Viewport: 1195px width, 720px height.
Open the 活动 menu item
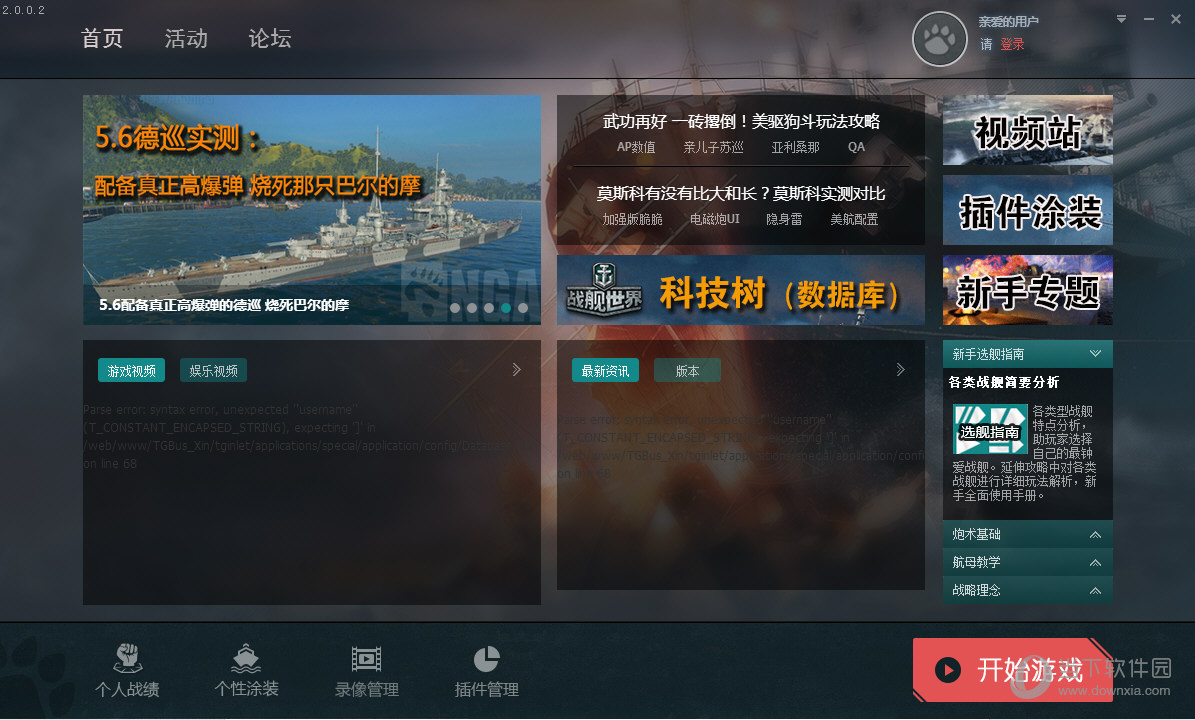point(186,38)
